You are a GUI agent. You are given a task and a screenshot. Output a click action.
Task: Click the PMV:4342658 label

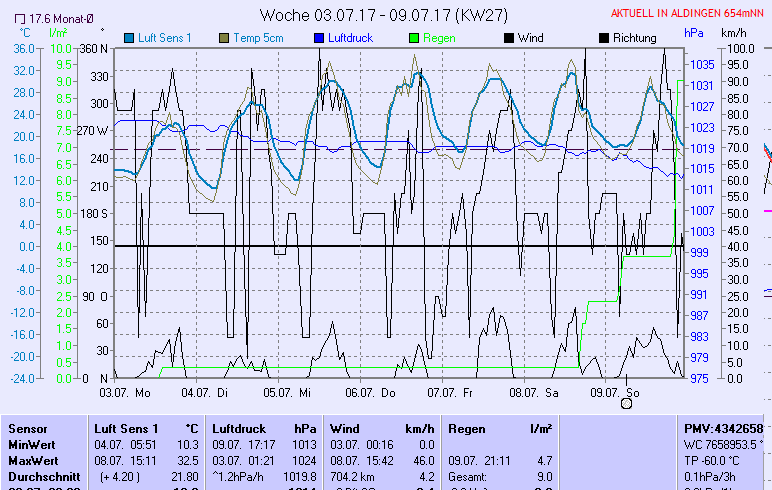[724, 428]
